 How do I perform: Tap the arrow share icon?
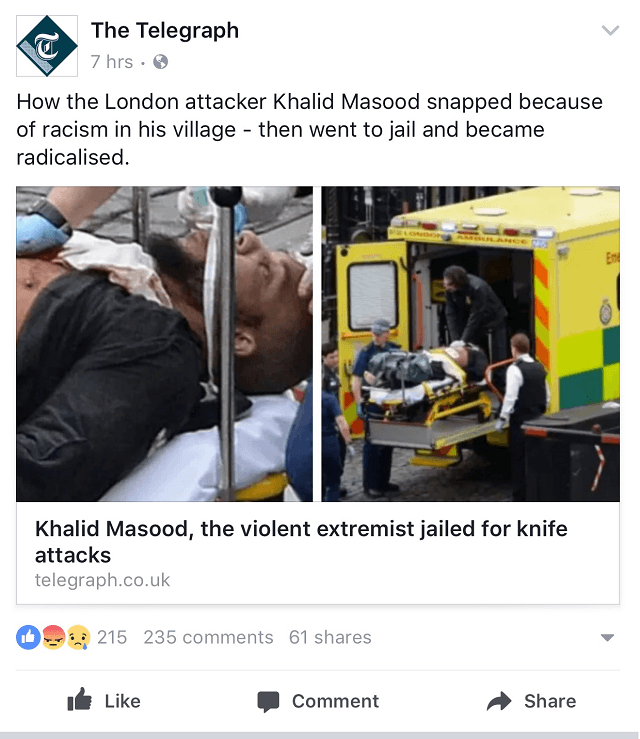tap(499, 701)
